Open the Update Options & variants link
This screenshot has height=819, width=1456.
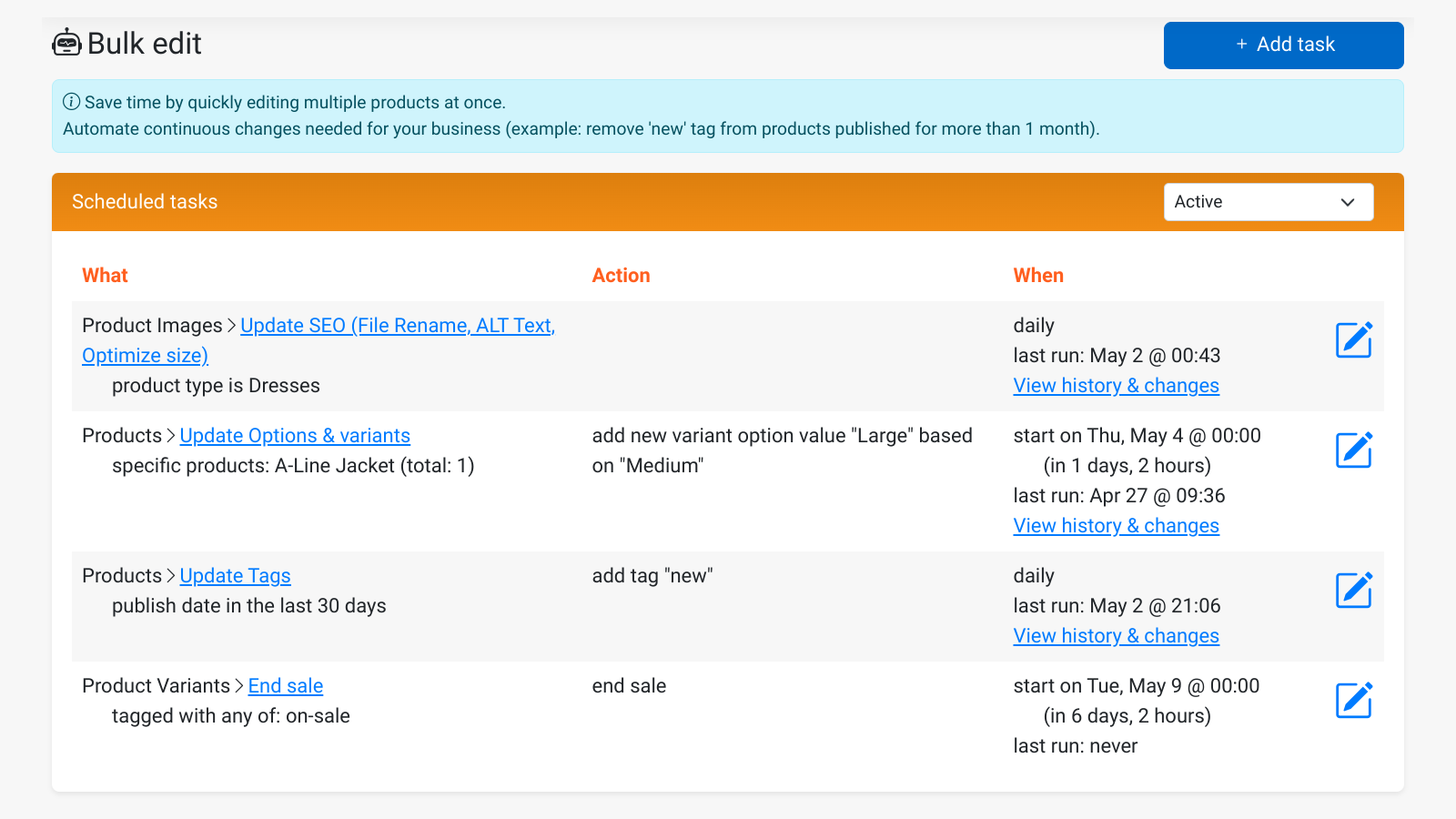pos(295,436)
